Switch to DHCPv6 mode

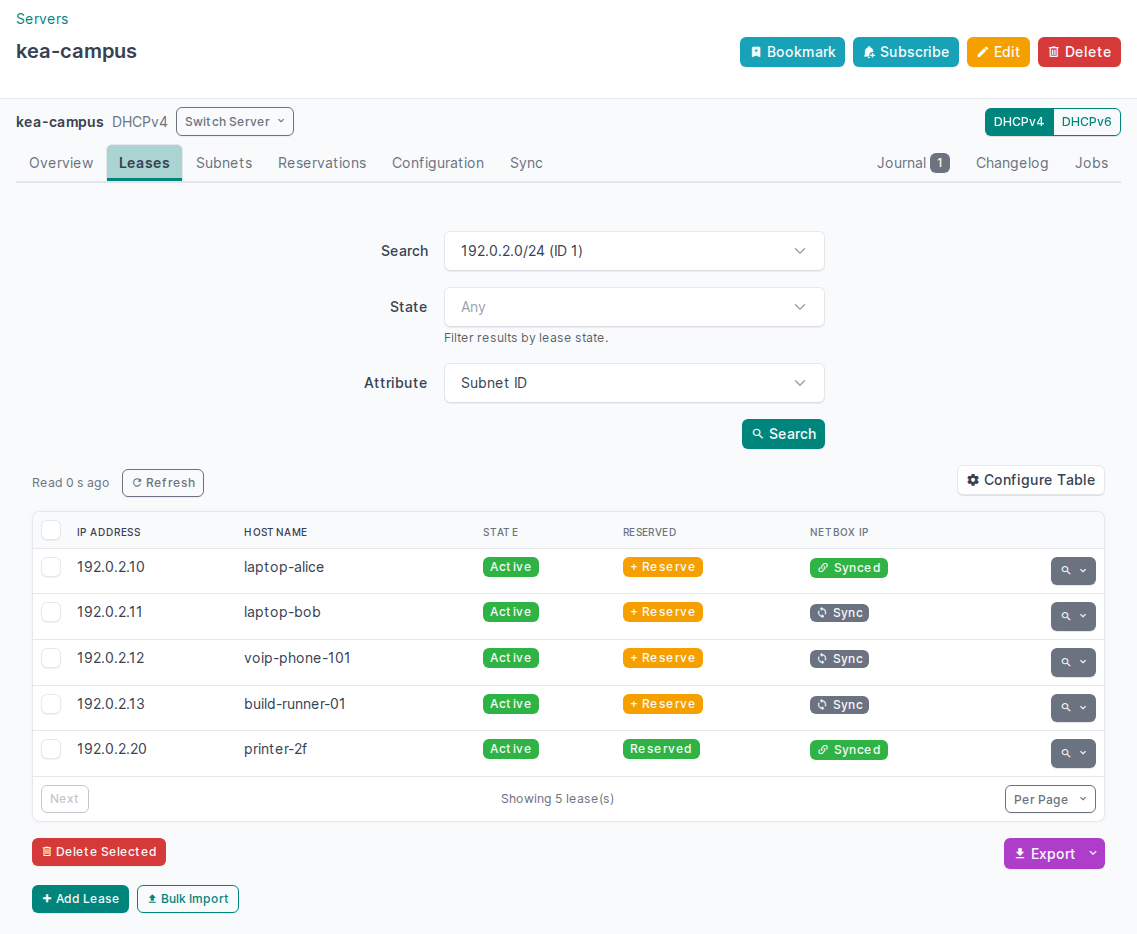point(1086,122)
